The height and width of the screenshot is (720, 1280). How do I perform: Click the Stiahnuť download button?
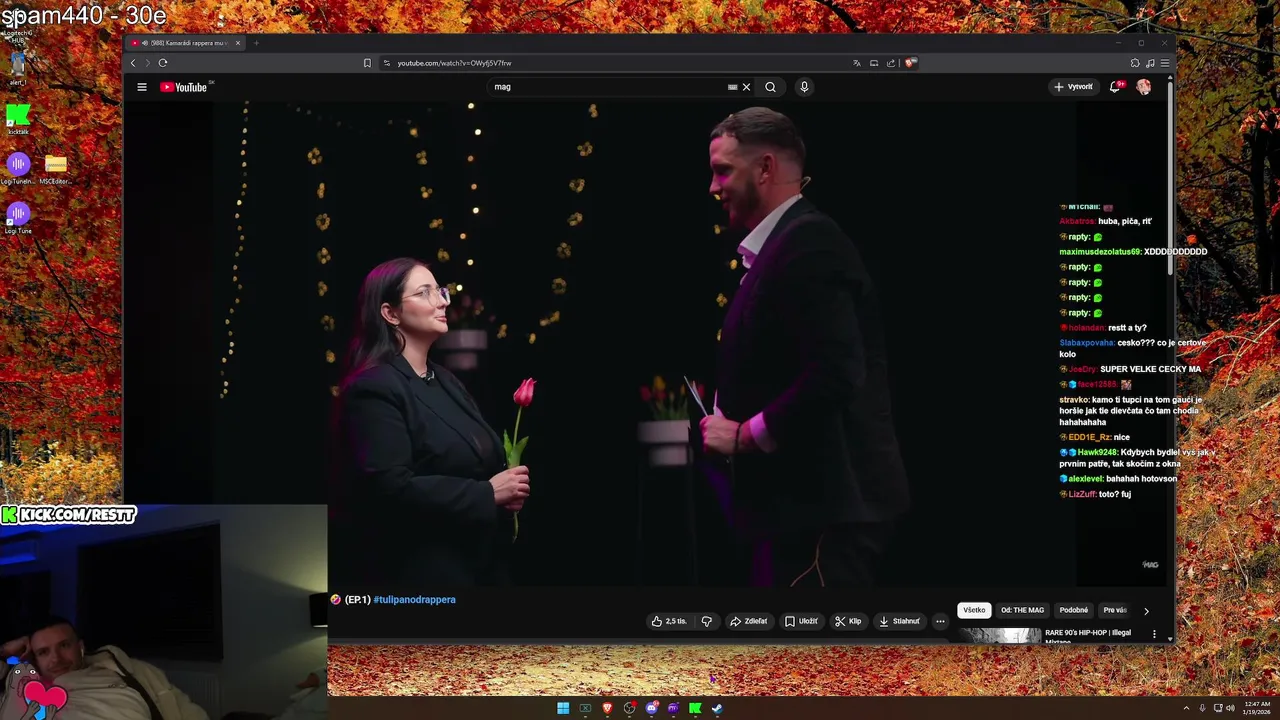coord(899,621)
